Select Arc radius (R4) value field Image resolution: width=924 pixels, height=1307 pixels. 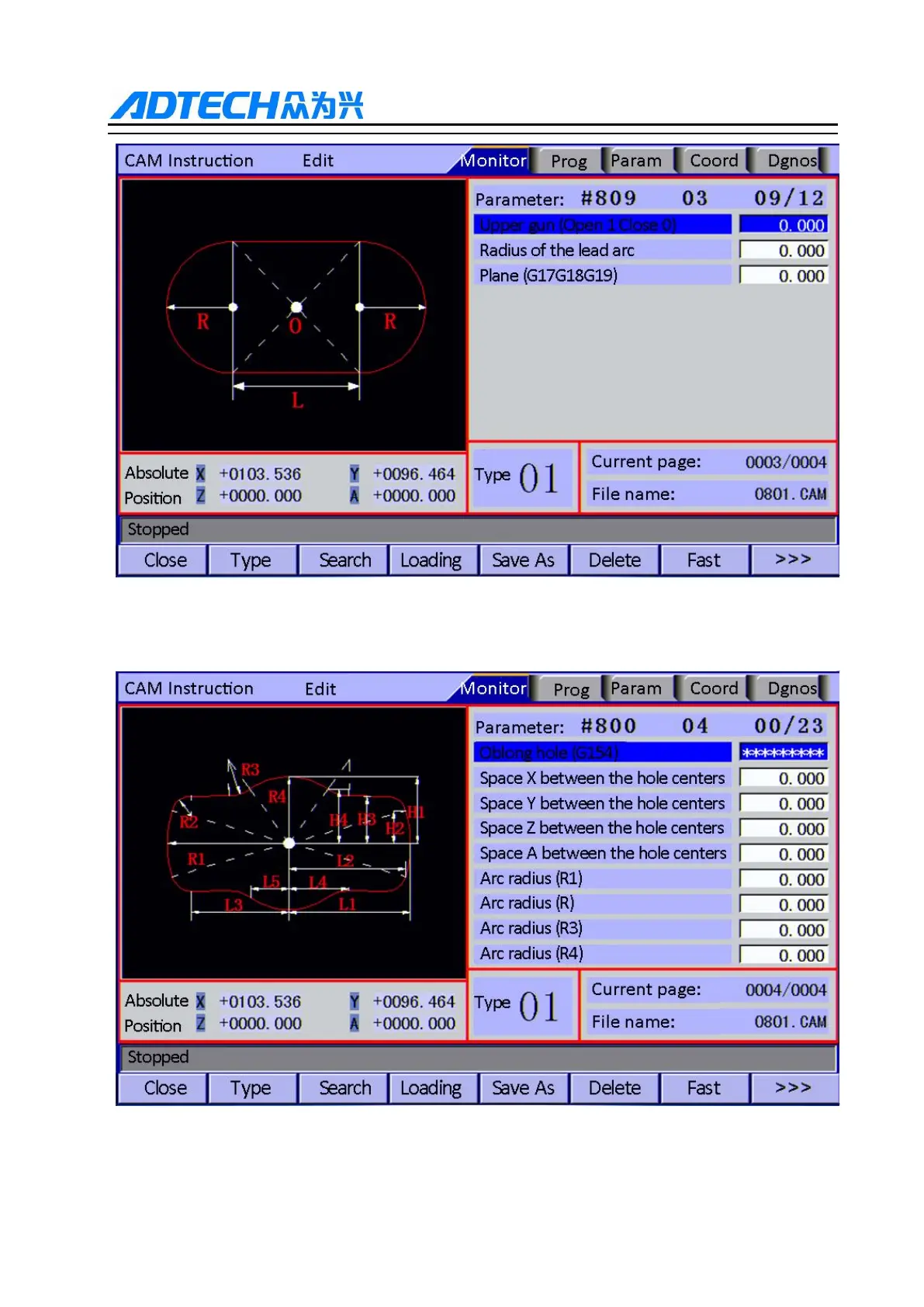pyautogui.click(x=784, y=955)
